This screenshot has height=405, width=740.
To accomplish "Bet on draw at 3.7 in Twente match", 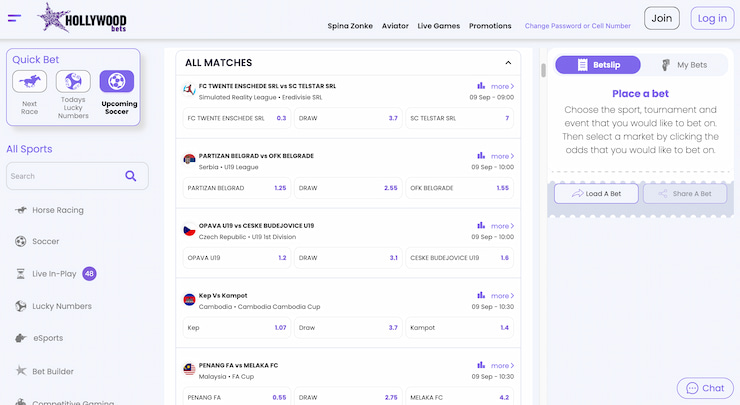I will (348, 118).
